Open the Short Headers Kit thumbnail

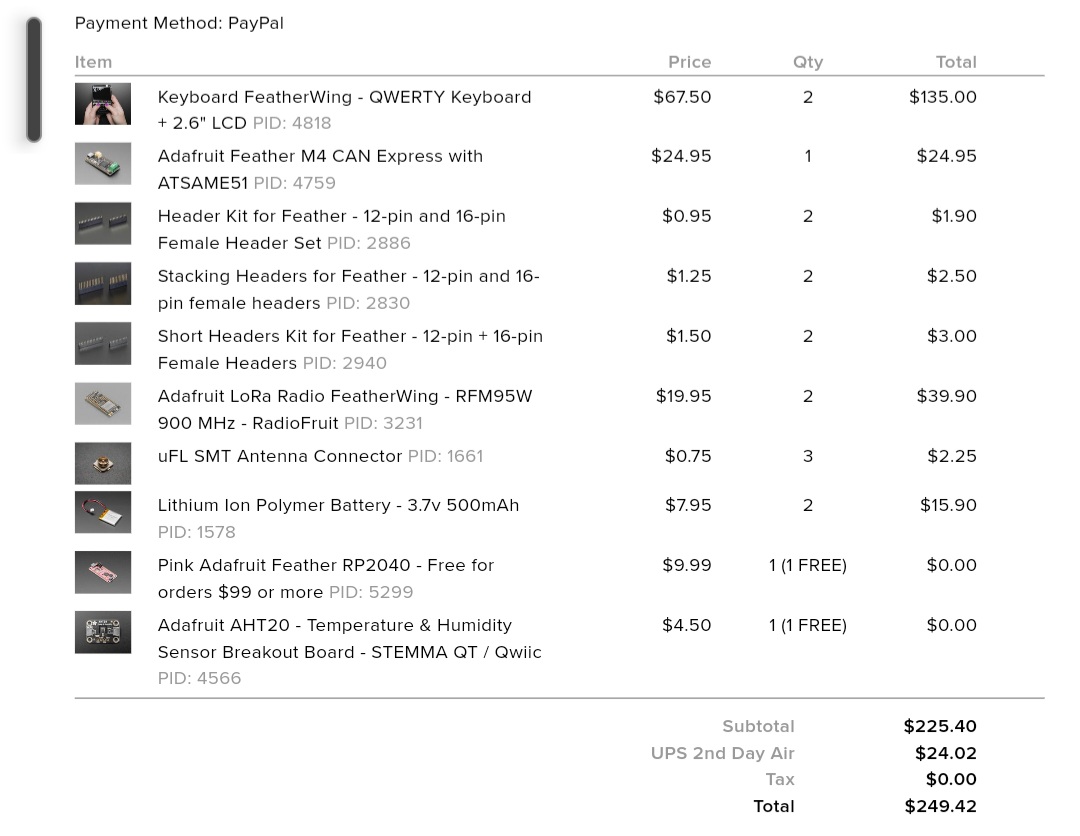(103, 344)
